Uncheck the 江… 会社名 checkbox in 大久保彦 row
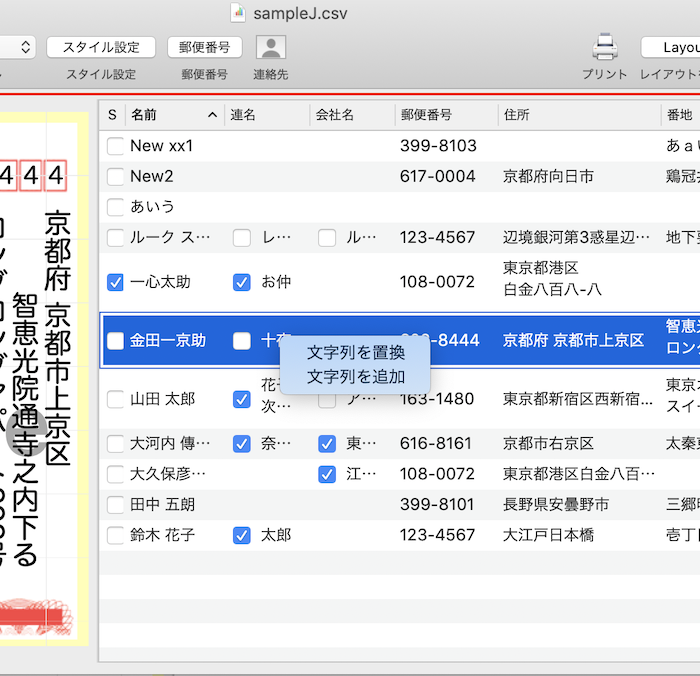Image resolution: width=700 pixels, height=676 pixels. coord(327,474)
